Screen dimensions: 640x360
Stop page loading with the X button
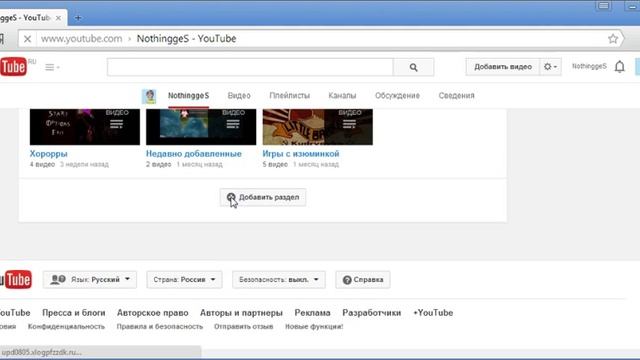27,39
